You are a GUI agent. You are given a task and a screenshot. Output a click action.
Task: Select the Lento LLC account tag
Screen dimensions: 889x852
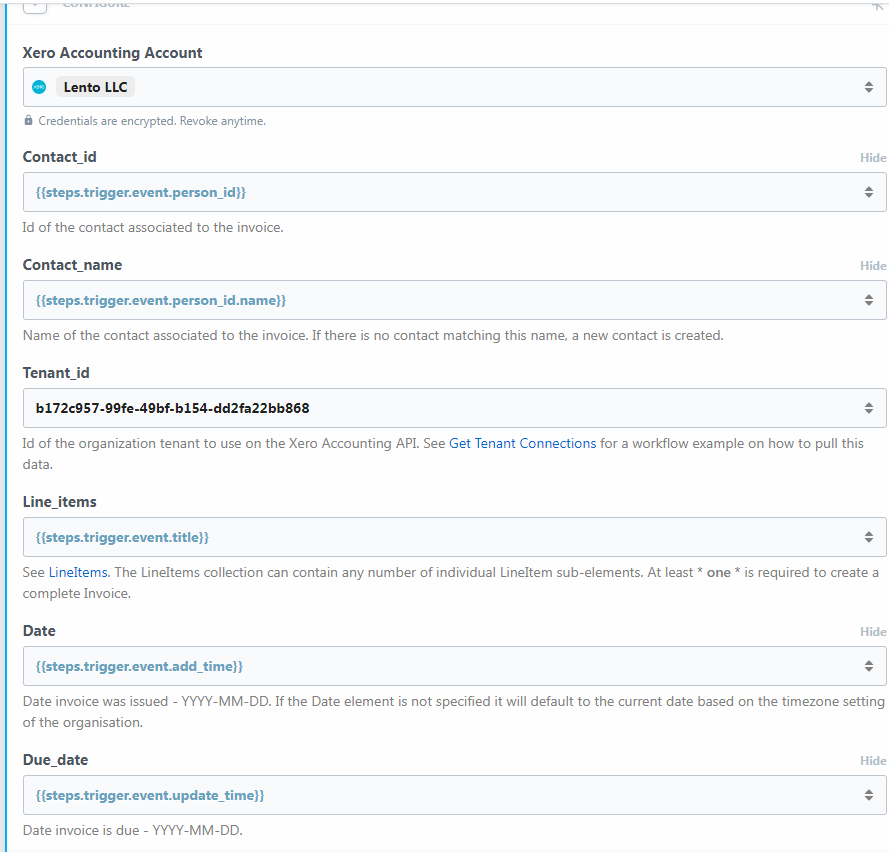click(x=95, y=87)
